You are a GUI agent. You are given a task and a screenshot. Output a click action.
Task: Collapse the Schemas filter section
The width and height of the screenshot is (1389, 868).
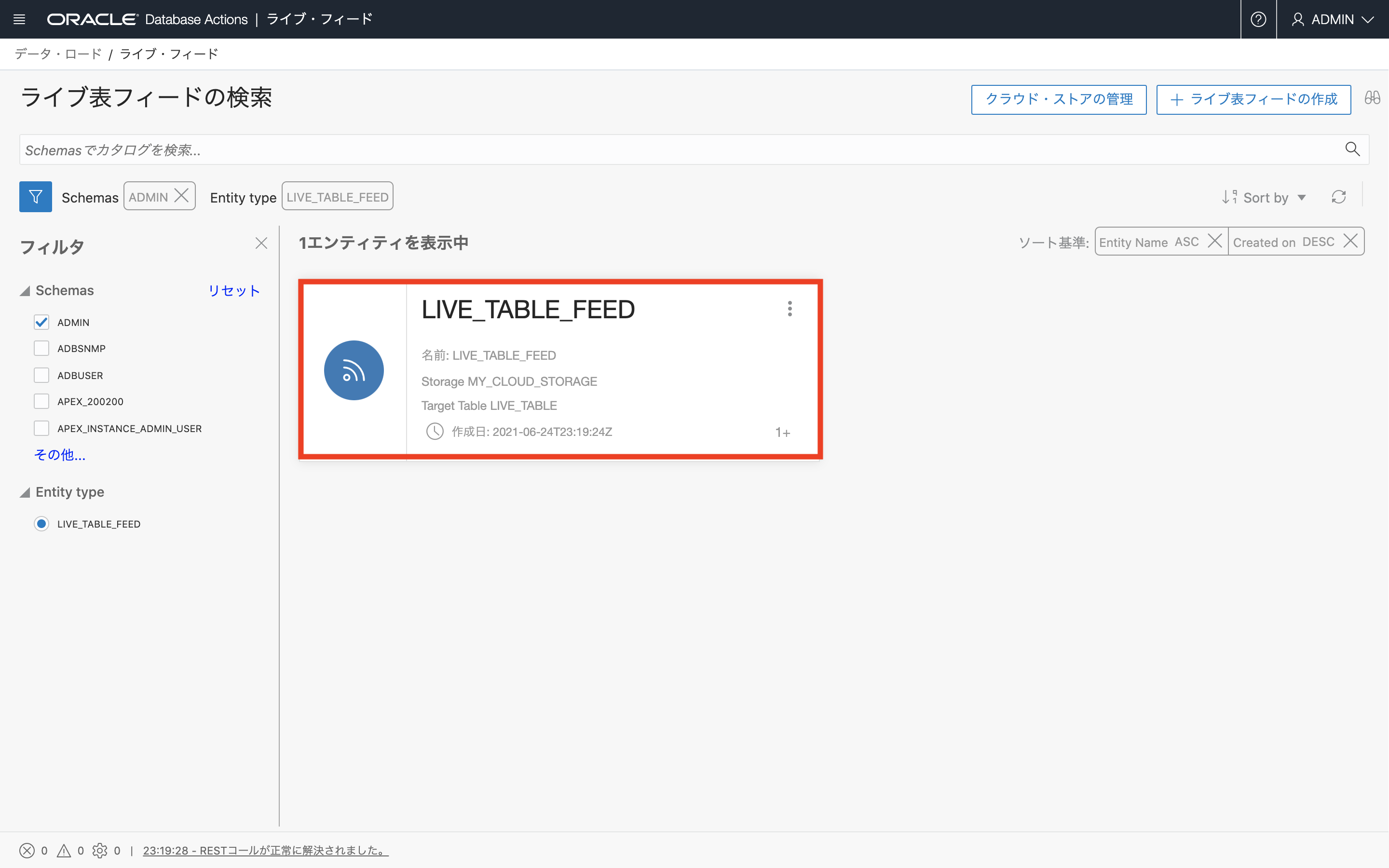pos(25,291)
